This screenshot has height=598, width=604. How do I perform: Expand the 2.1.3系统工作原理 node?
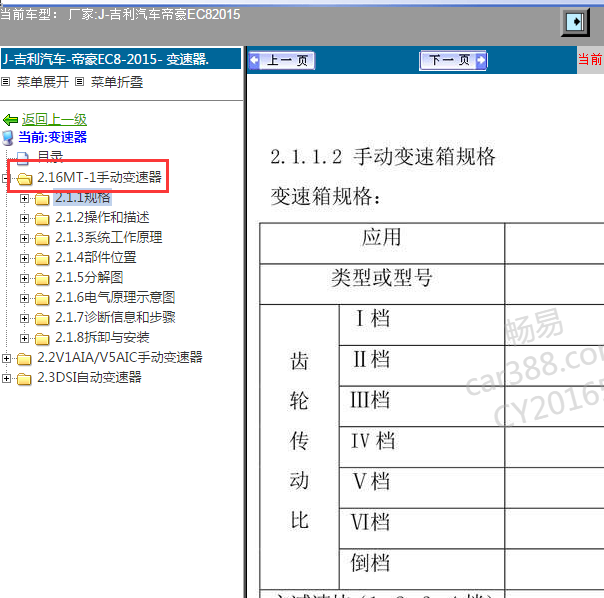pos(24,238)
